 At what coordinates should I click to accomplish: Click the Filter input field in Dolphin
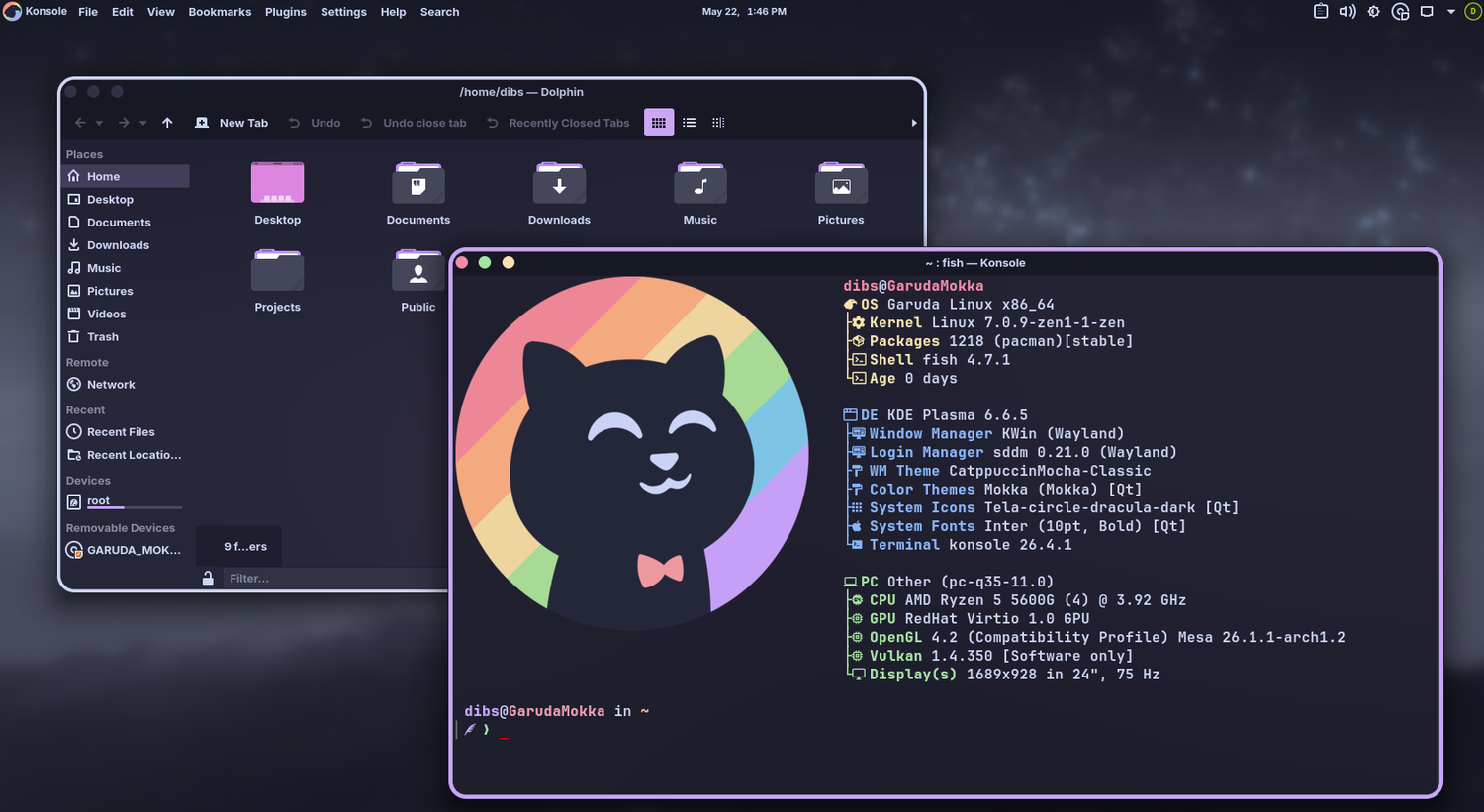[x=336, y=579]
